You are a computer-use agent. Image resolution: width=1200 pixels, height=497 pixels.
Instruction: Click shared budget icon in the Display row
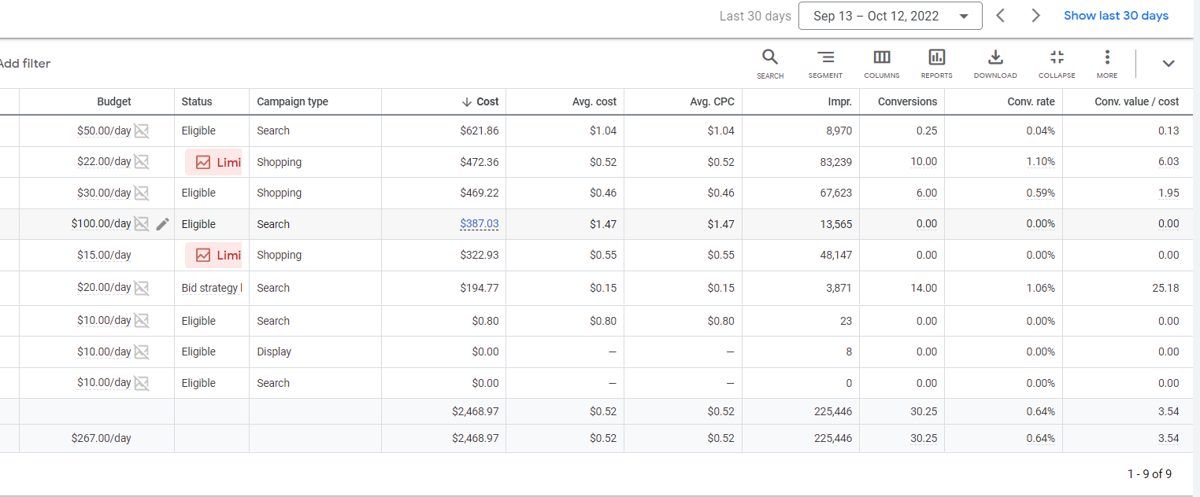(x=142, y=352)
